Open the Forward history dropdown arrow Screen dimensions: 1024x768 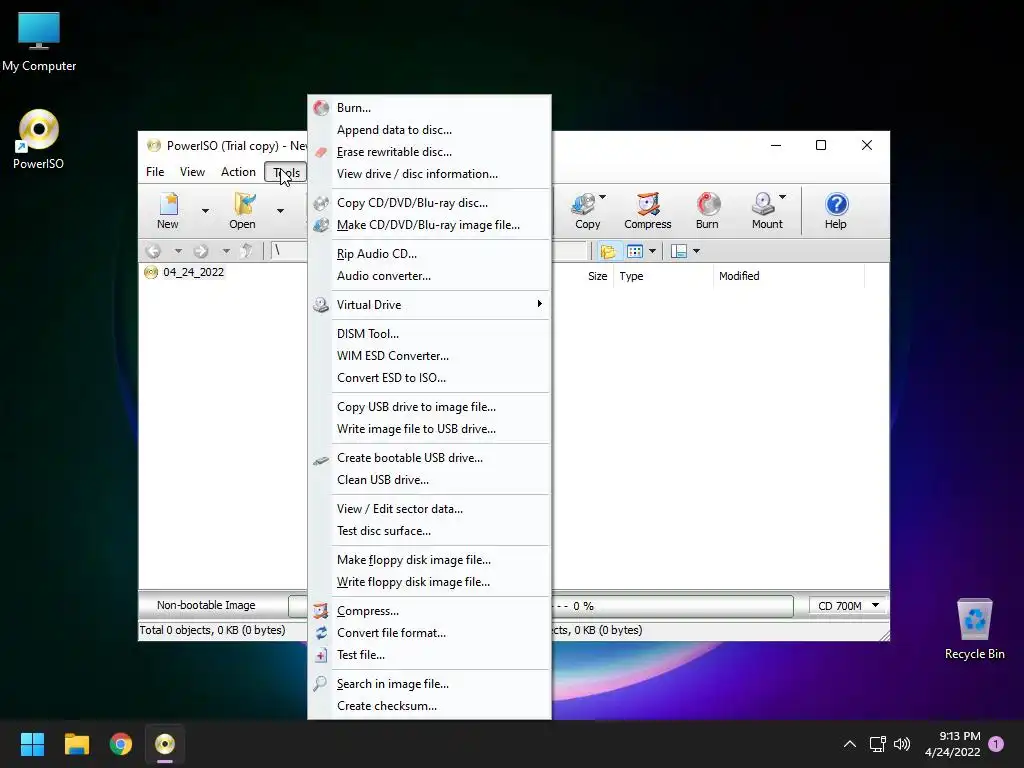225,251
